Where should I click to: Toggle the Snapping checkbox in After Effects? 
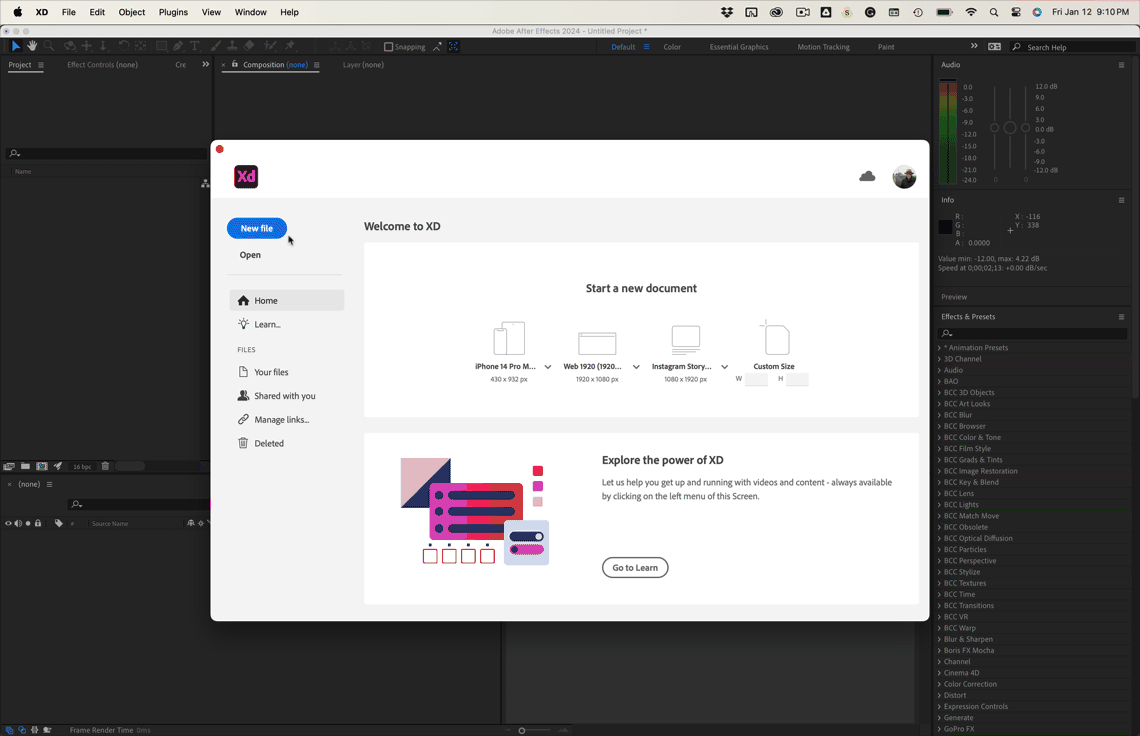(x=388, y=47)
